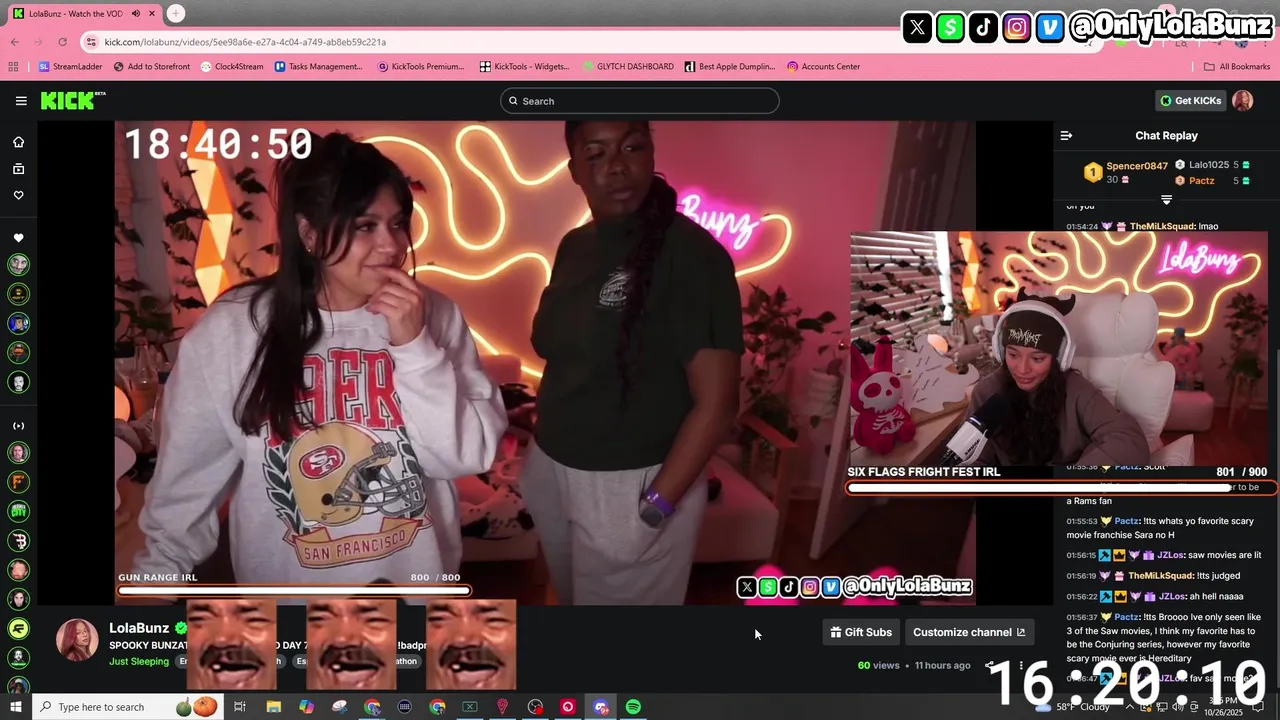
Task: Open Best Apple Dumplin bookmark
Action: [x=730, y=67]
